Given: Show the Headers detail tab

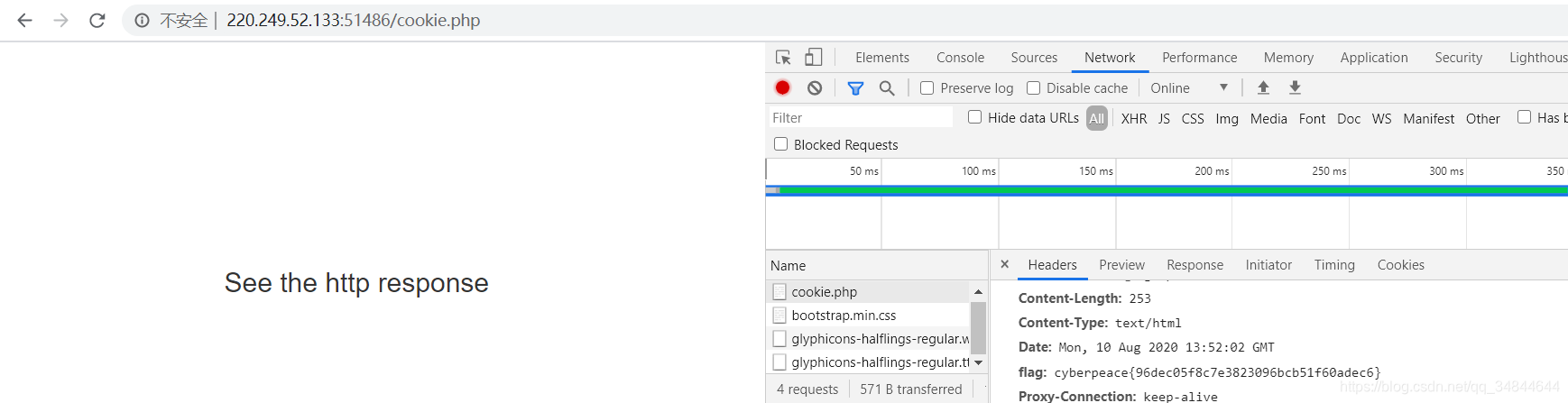Looking at the screenshot, I should [1052, 264].
